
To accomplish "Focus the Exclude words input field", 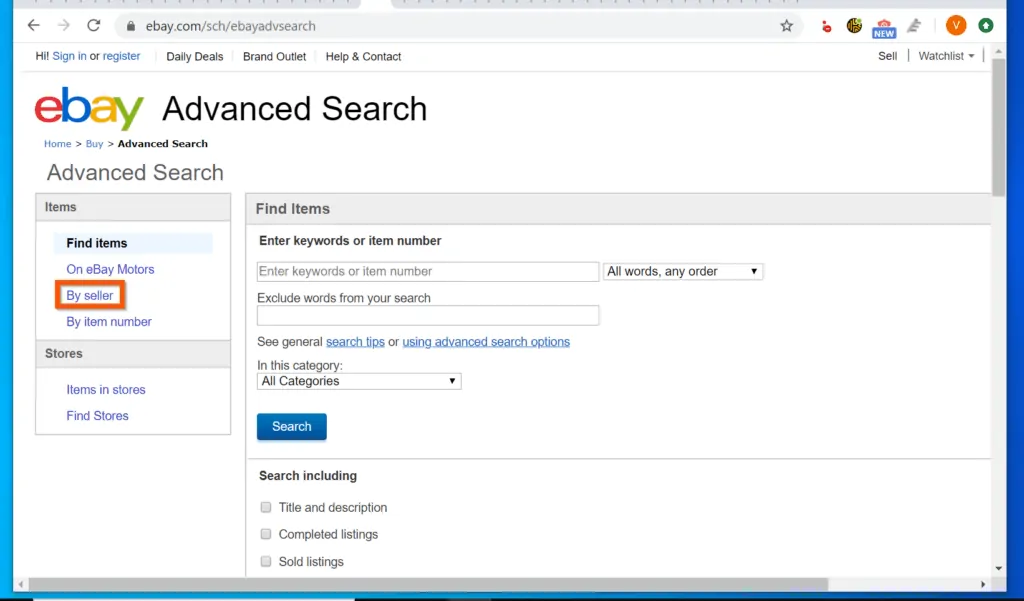I will pos(428,316).
